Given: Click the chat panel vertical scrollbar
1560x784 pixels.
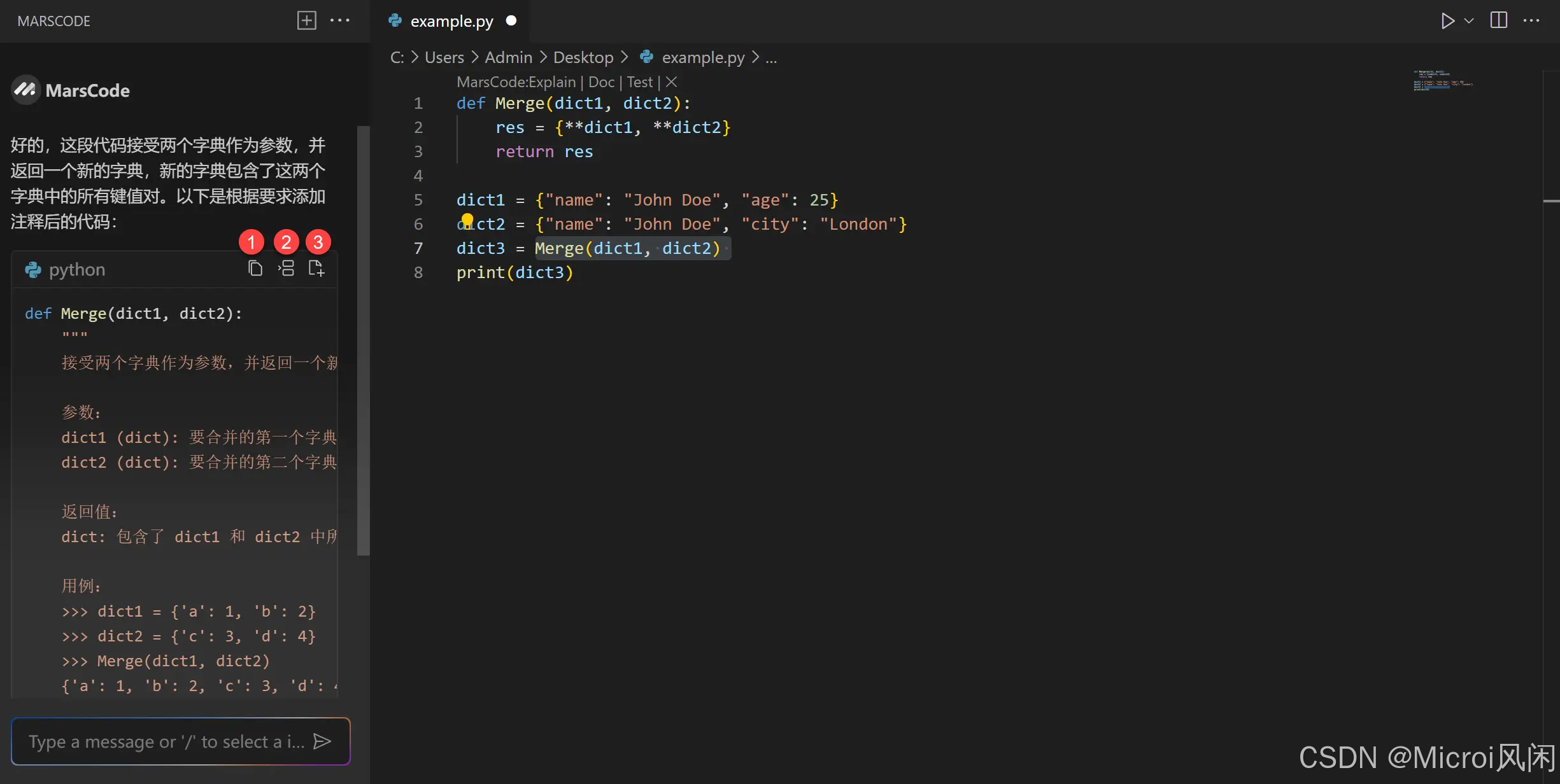Looking at the screenshot, I should (364, 340).
